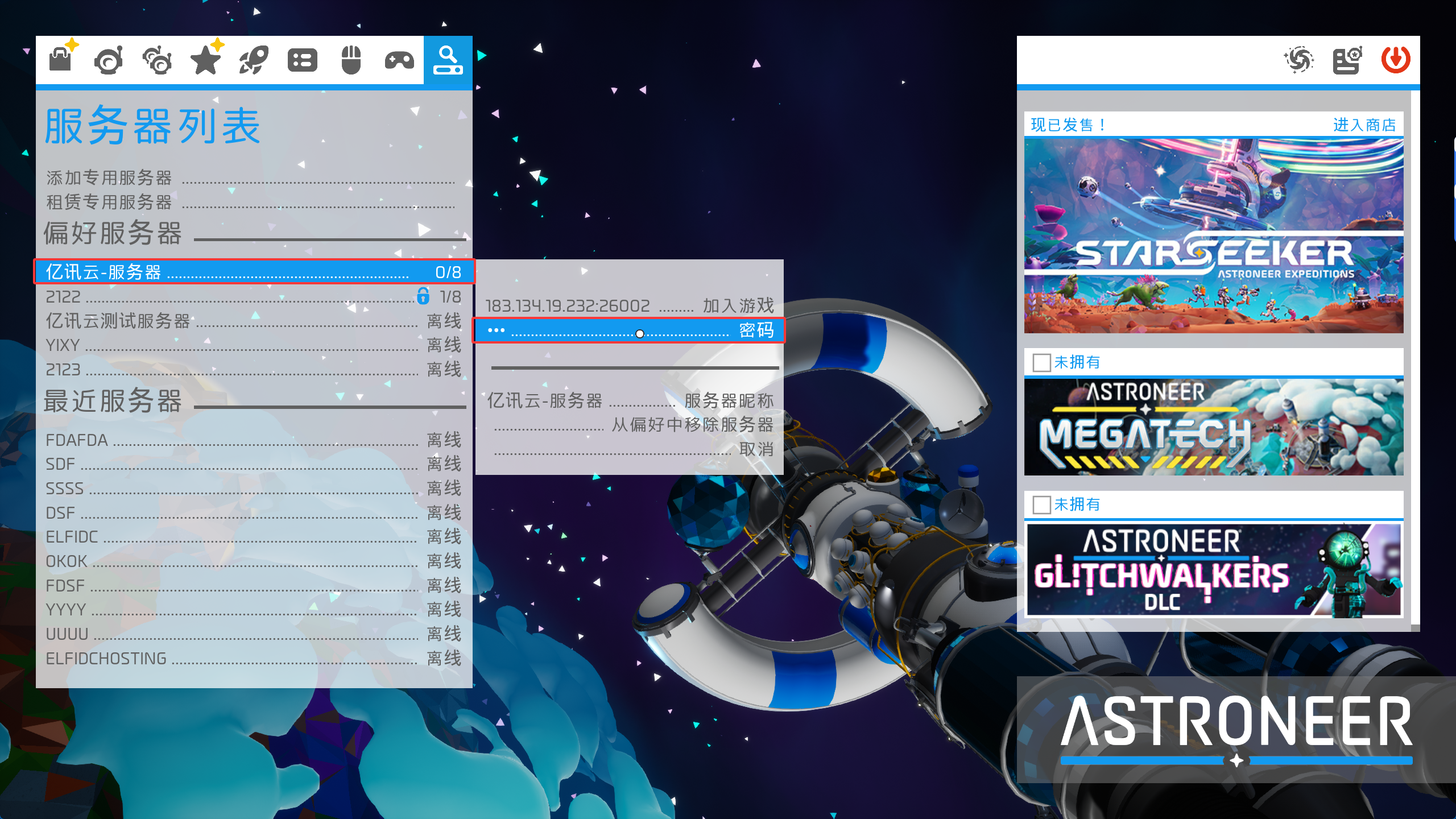Open the mouse controls tab icon

click(x=351, y=60)
